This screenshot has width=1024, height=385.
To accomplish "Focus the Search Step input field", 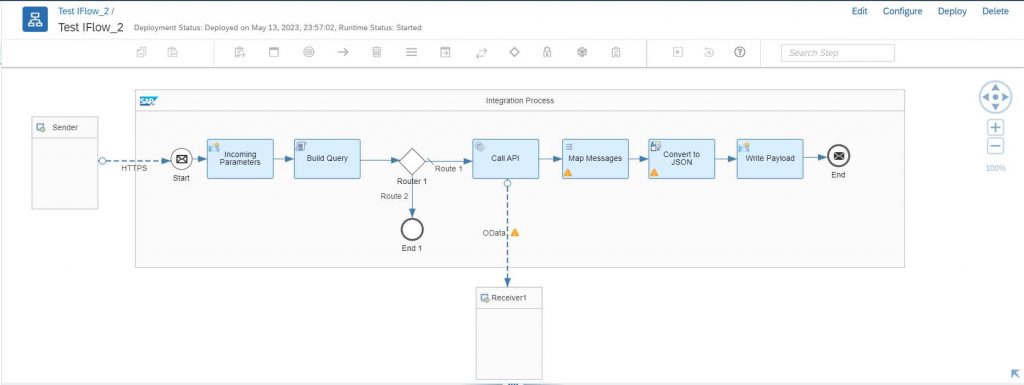I will tap(838, 53).
